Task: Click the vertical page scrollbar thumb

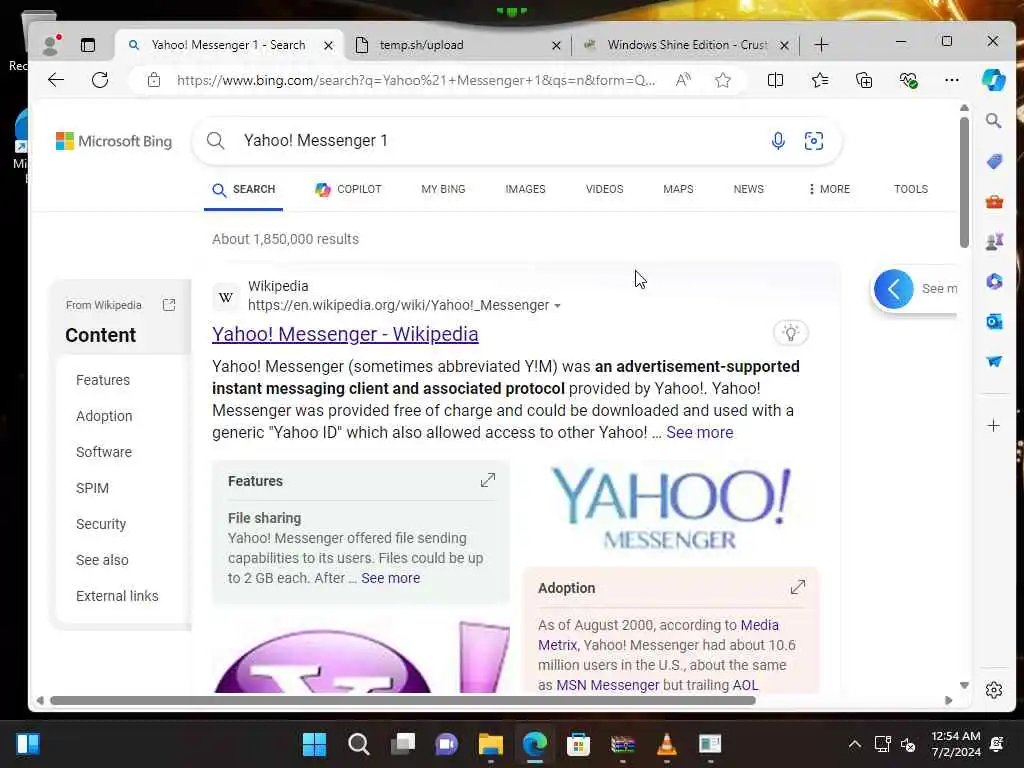Action: click(x=964, y=182)
